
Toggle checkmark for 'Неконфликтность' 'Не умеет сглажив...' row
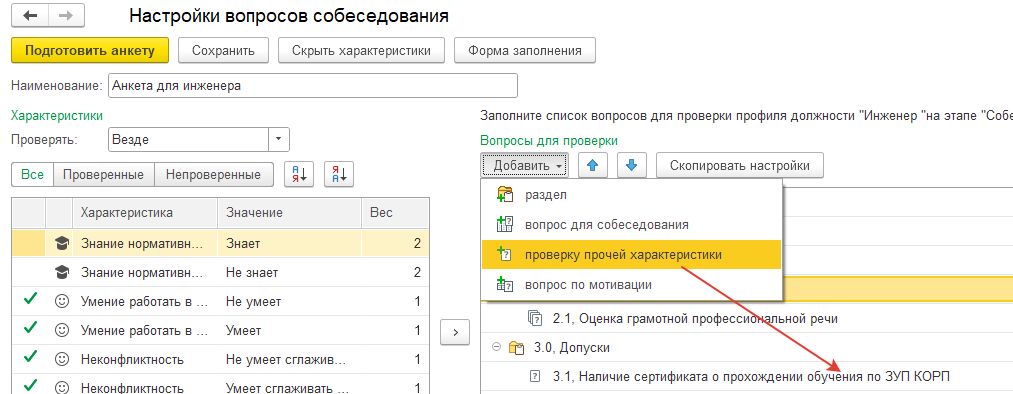(29, 358)
